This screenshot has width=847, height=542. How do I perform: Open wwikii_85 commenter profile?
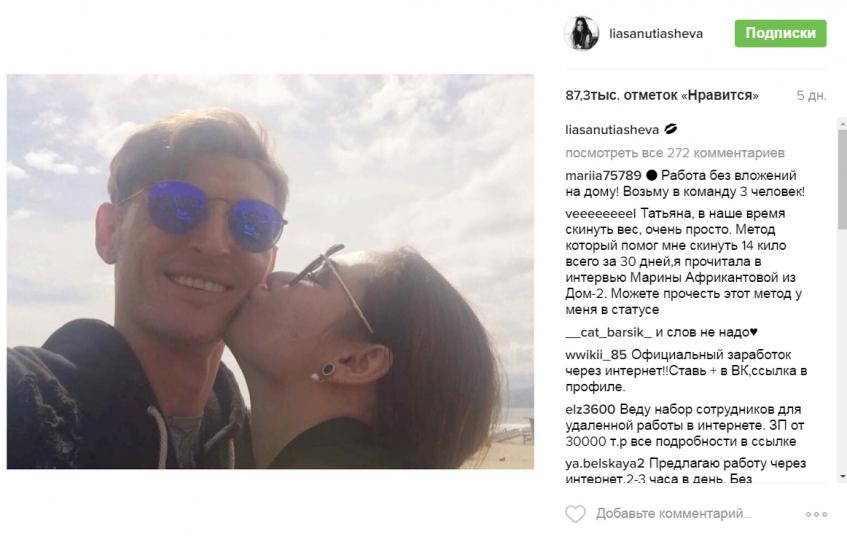tap(596, 355)
